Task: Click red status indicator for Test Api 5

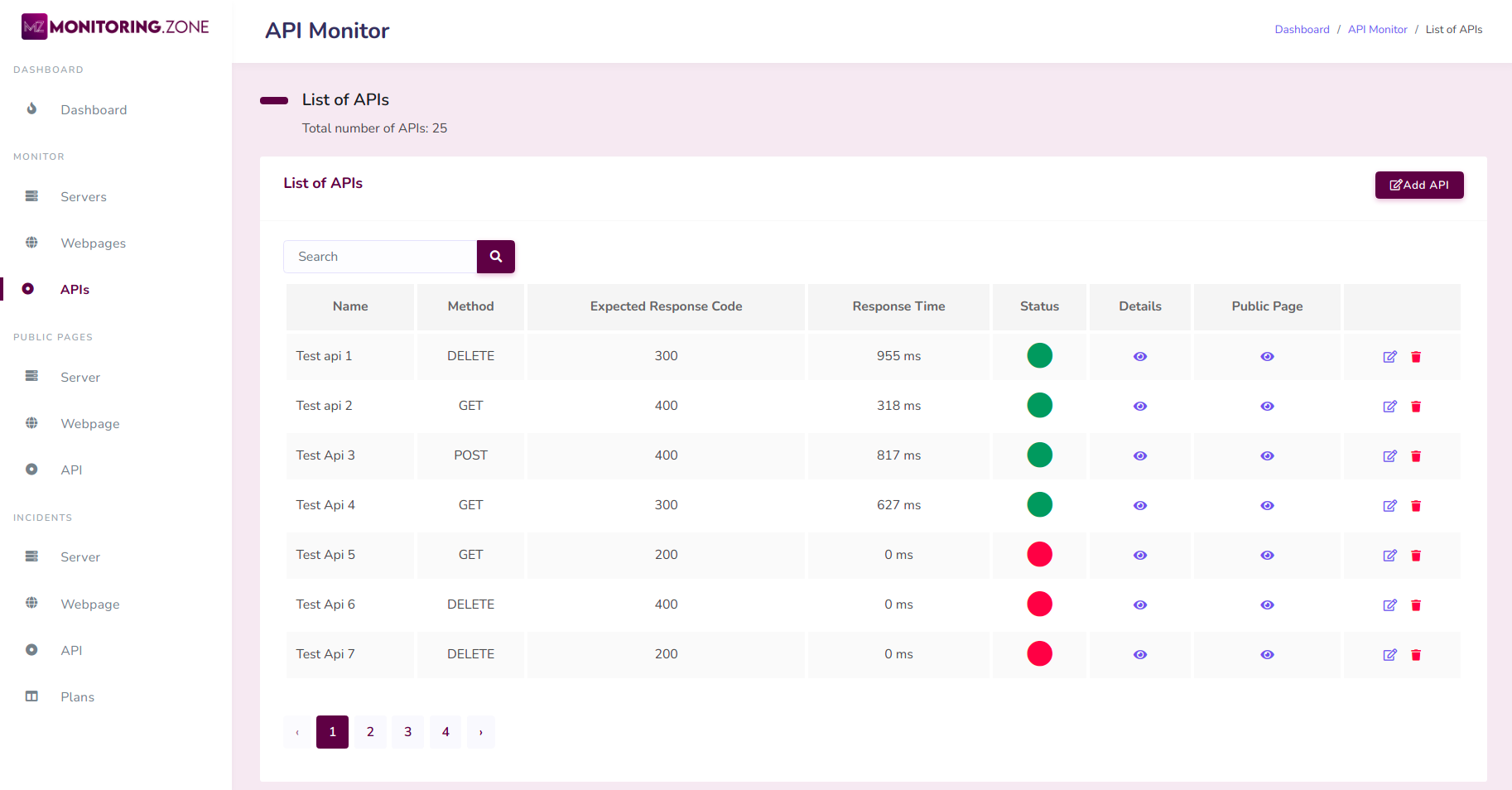Action: (1039, 555)
